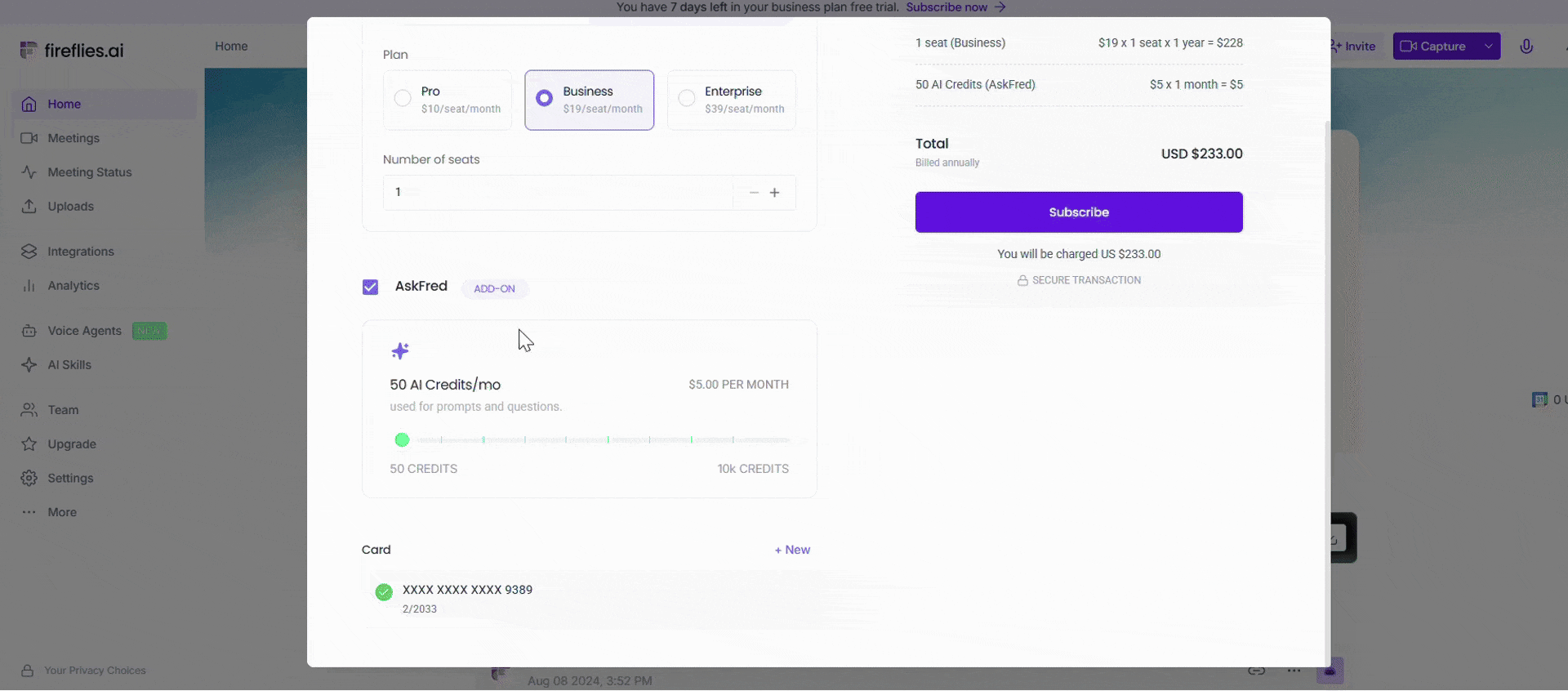This screenshot has width=1568, height=691.
Task: Click the ADD-ON badge beside AskFred
Action: tap(495, 288)
